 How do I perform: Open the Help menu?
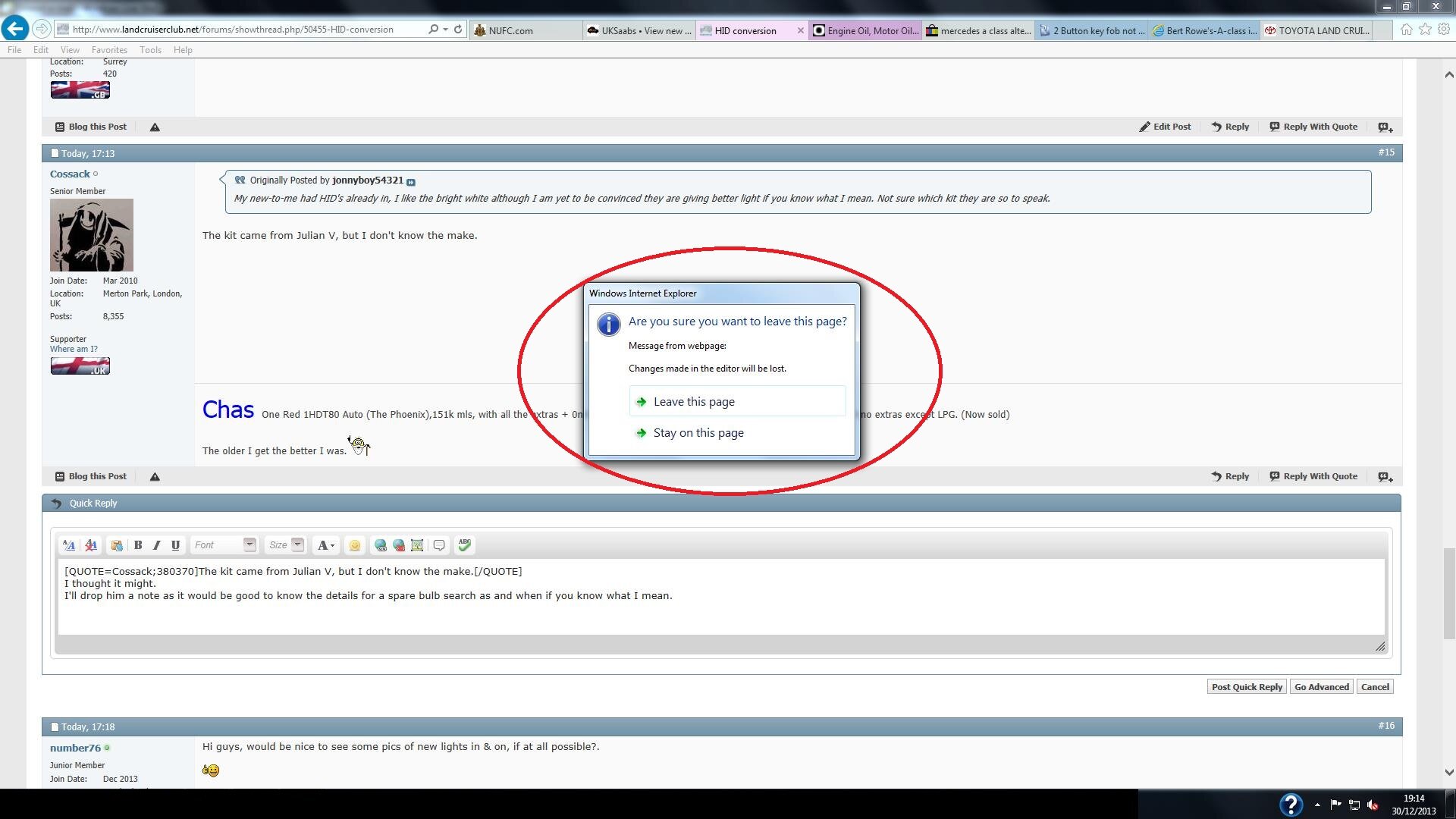[183, 50]
